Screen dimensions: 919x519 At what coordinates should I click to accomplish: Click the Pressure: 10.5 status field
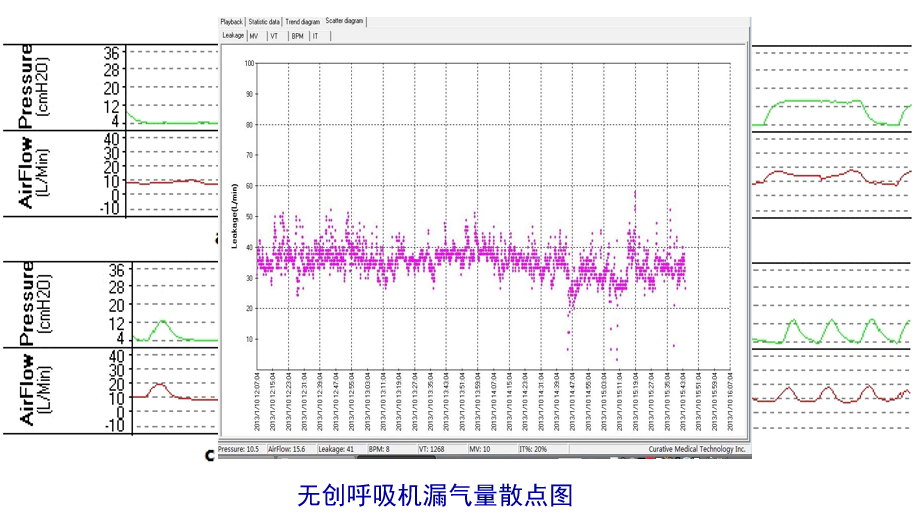click(x=241, y=451)
